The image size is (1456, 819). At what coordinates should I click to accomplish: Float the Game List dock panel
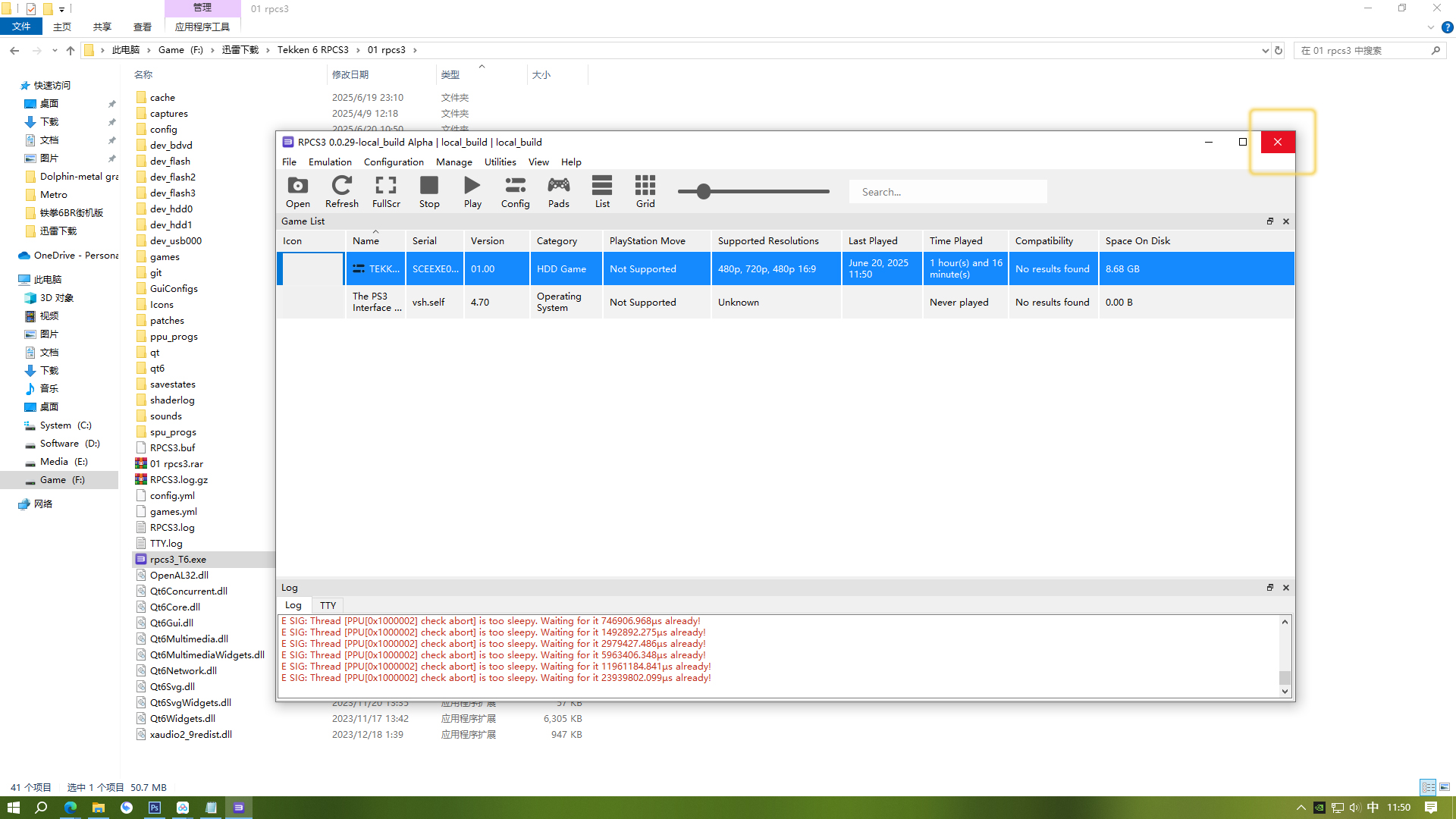click(1270, 221)
